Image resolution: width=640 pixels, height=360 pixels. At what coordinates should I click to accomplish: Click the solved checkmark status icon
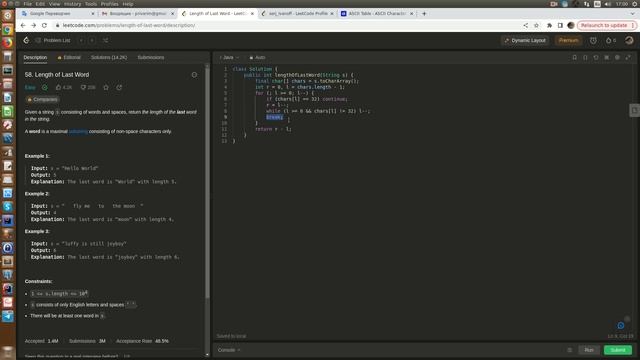click(x=44, y=87)
